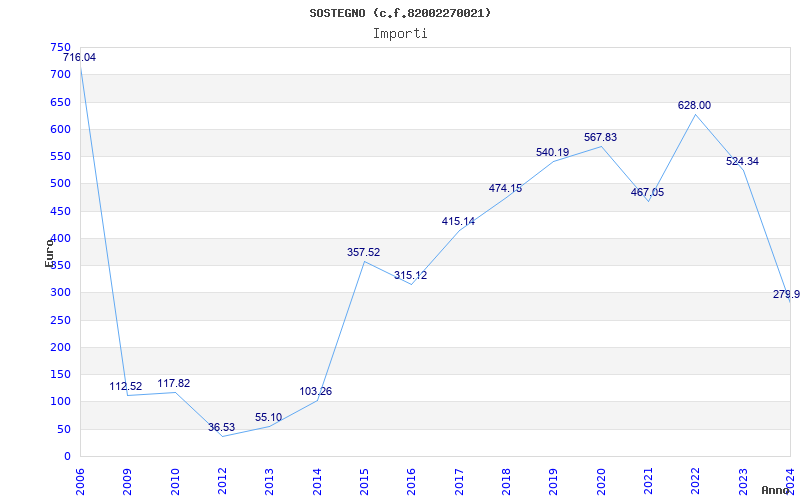Viewport: 800px width, 500px height.
Task: Select the 474.15 data label
Action: pyautogui.click(x=505, y=188)
